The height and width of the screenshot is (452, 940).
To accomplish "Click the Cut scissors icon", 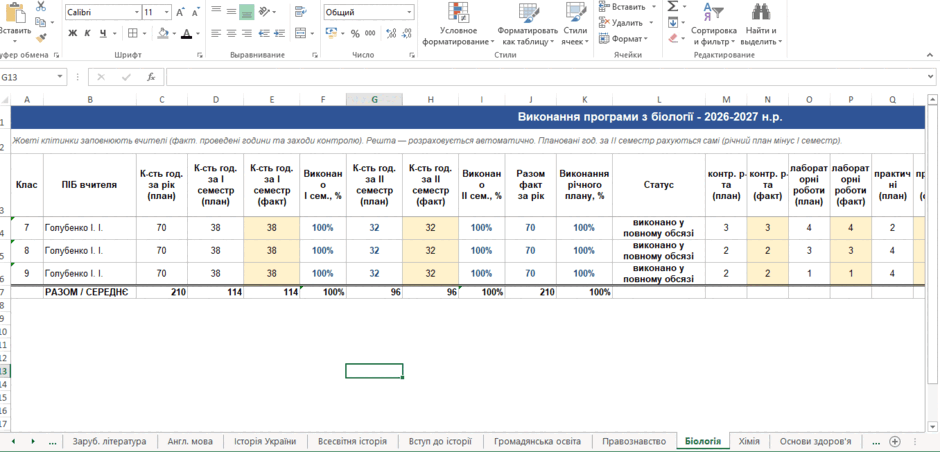I will [41, 7].
